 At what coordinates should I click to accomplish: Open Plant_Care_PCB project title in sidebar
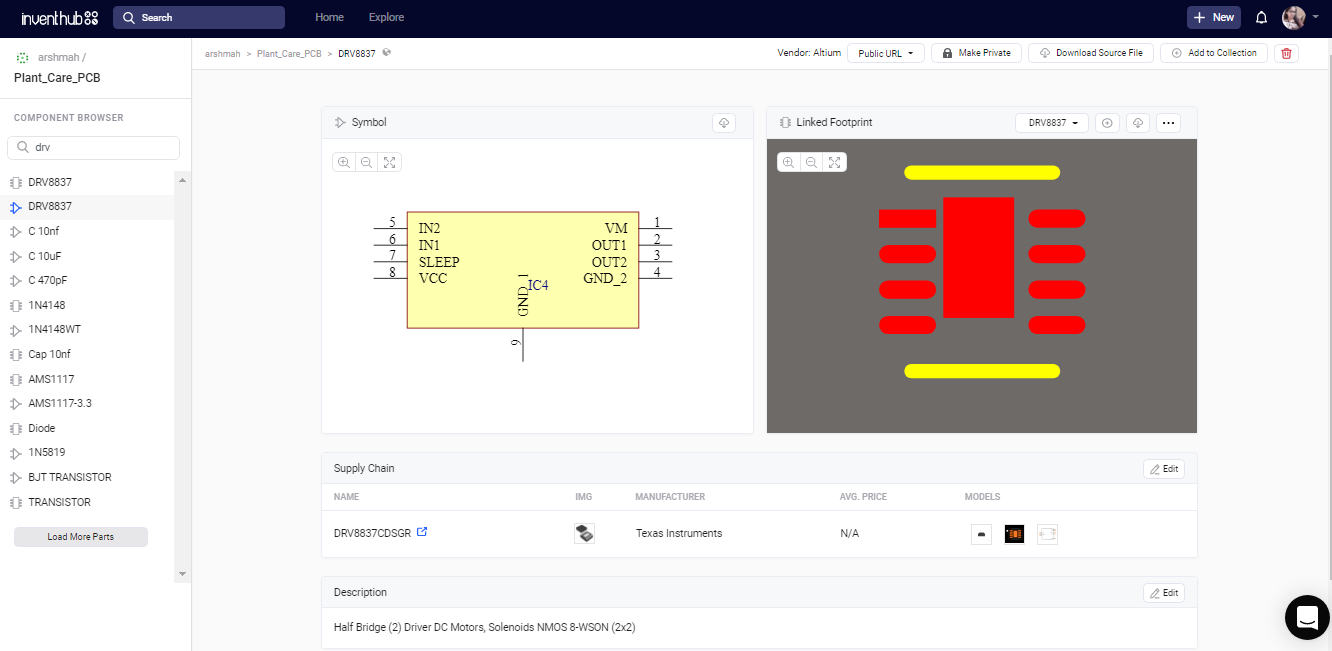[x=57, y=78]
